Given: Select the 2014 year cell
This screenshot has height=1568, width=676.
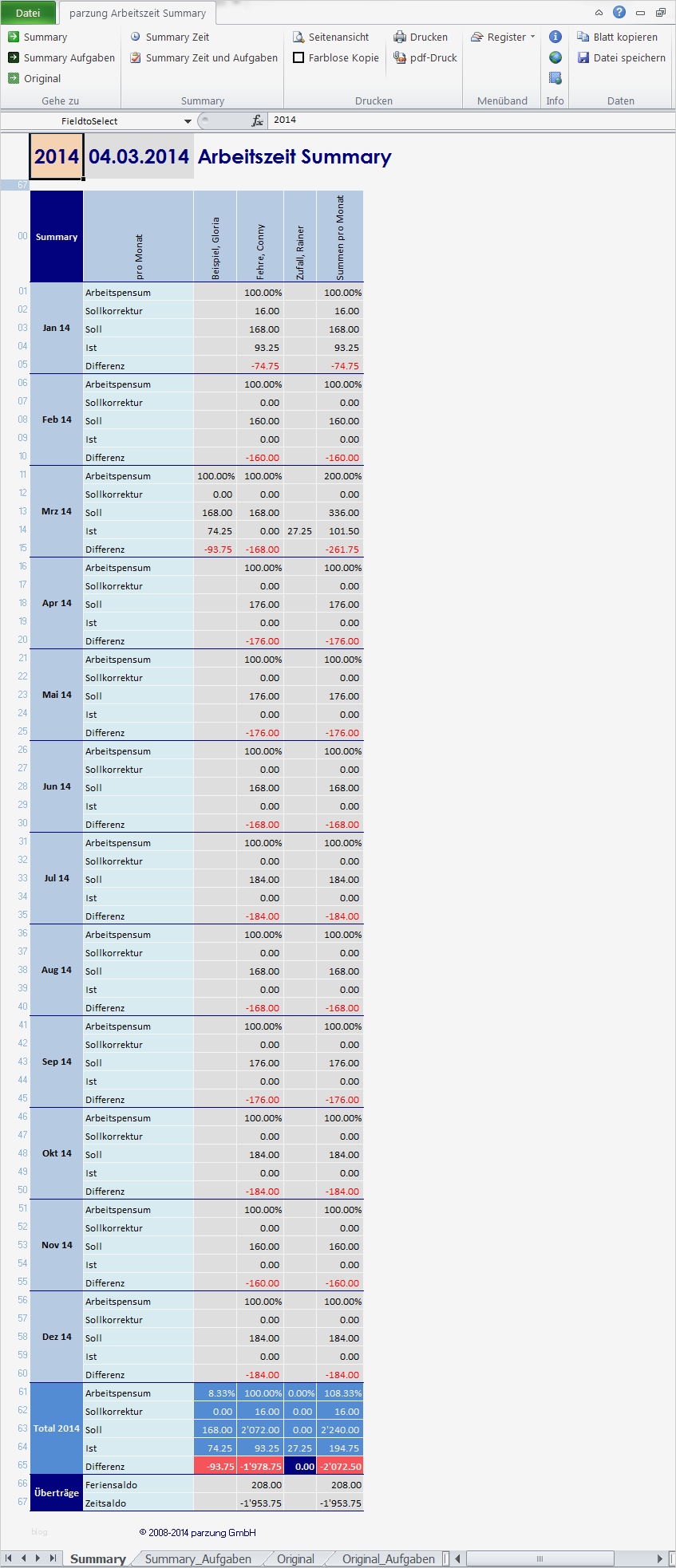Looking at the screenshot, I should click(57, 156).
